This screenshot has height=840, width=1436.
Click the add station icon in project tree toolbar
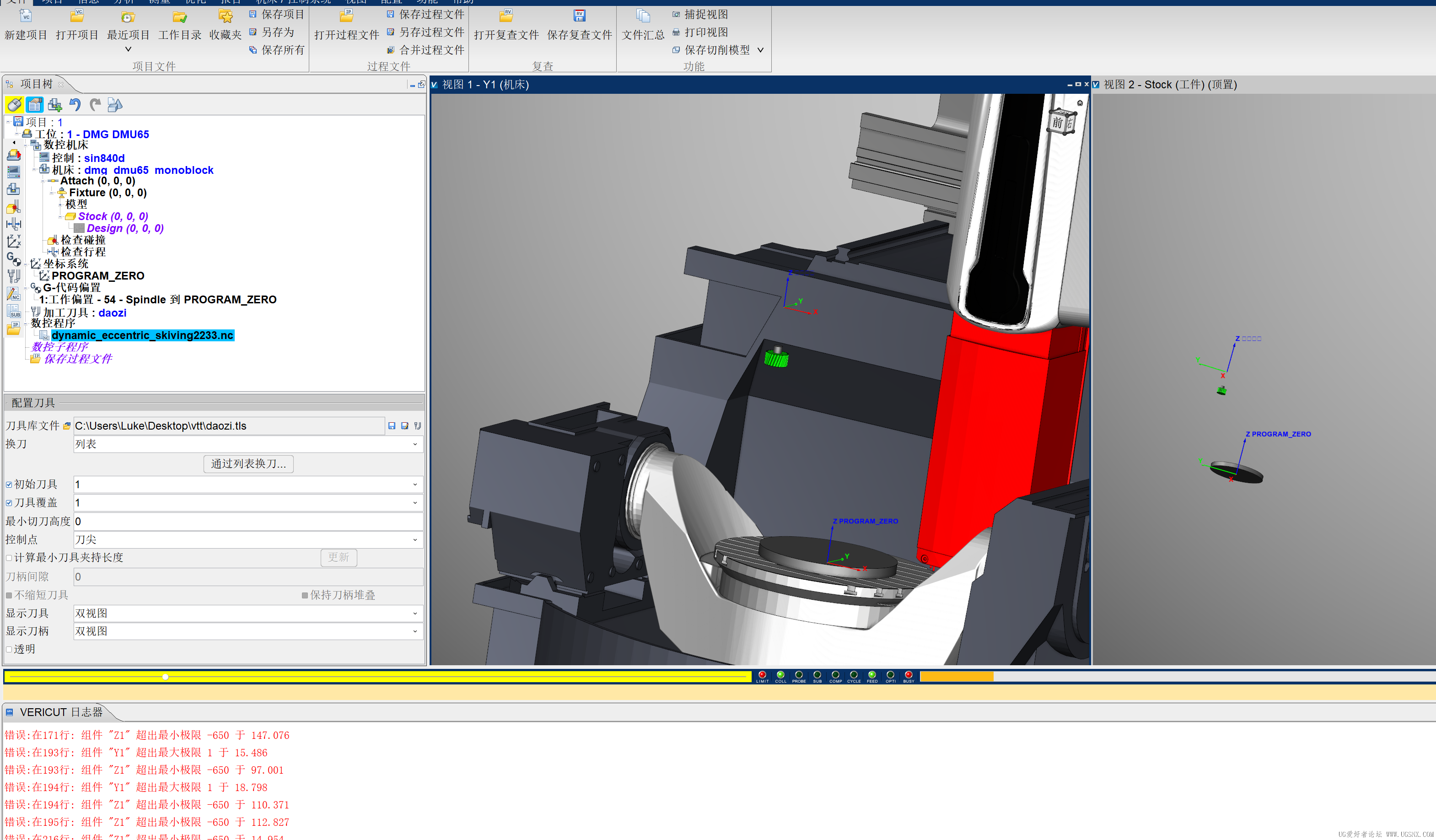(55, 104)
